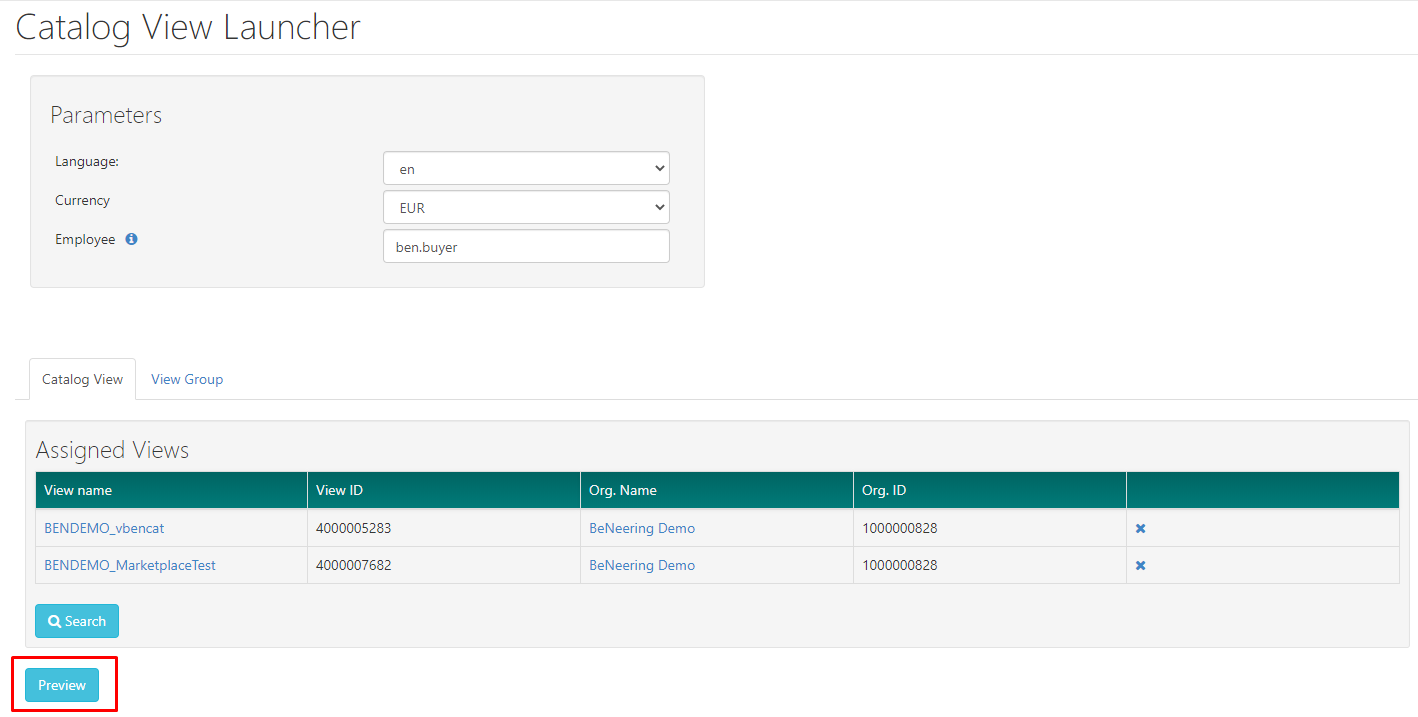Click the Employee info icon
The width and height of the screenshot is (1418, 717).
tap(131, 240)
